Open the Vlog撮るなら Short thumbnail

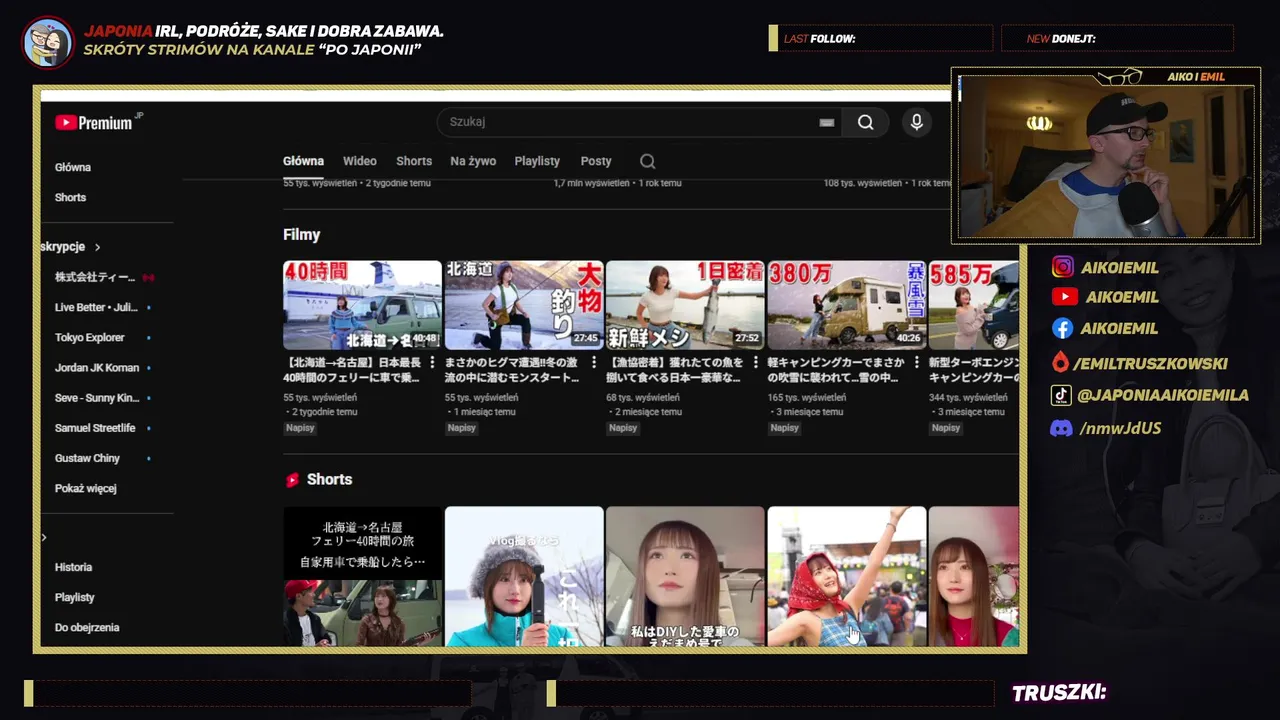524,576
